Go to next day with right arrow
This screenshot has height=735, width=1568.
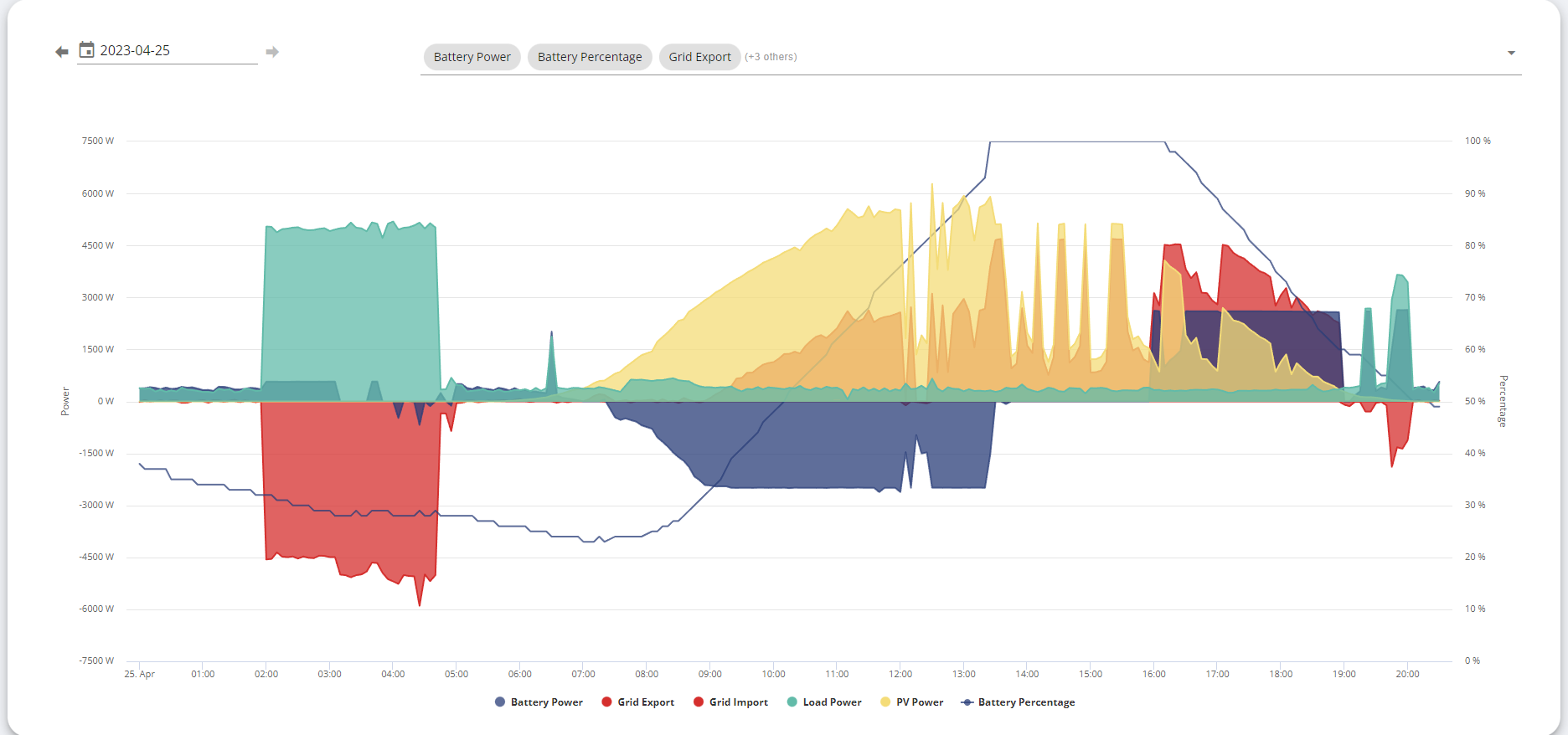coord(272,52)
